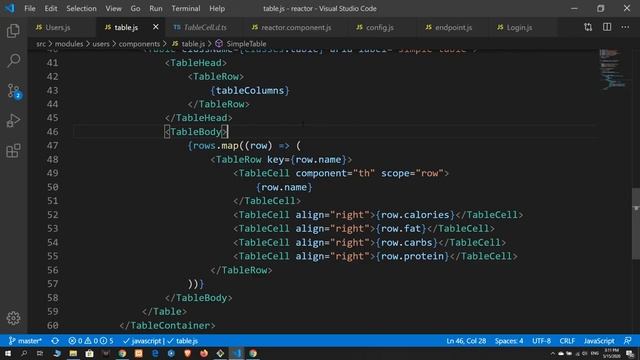Click the Open Changes compare icon
Screen dimensions: 640x360
588,27
